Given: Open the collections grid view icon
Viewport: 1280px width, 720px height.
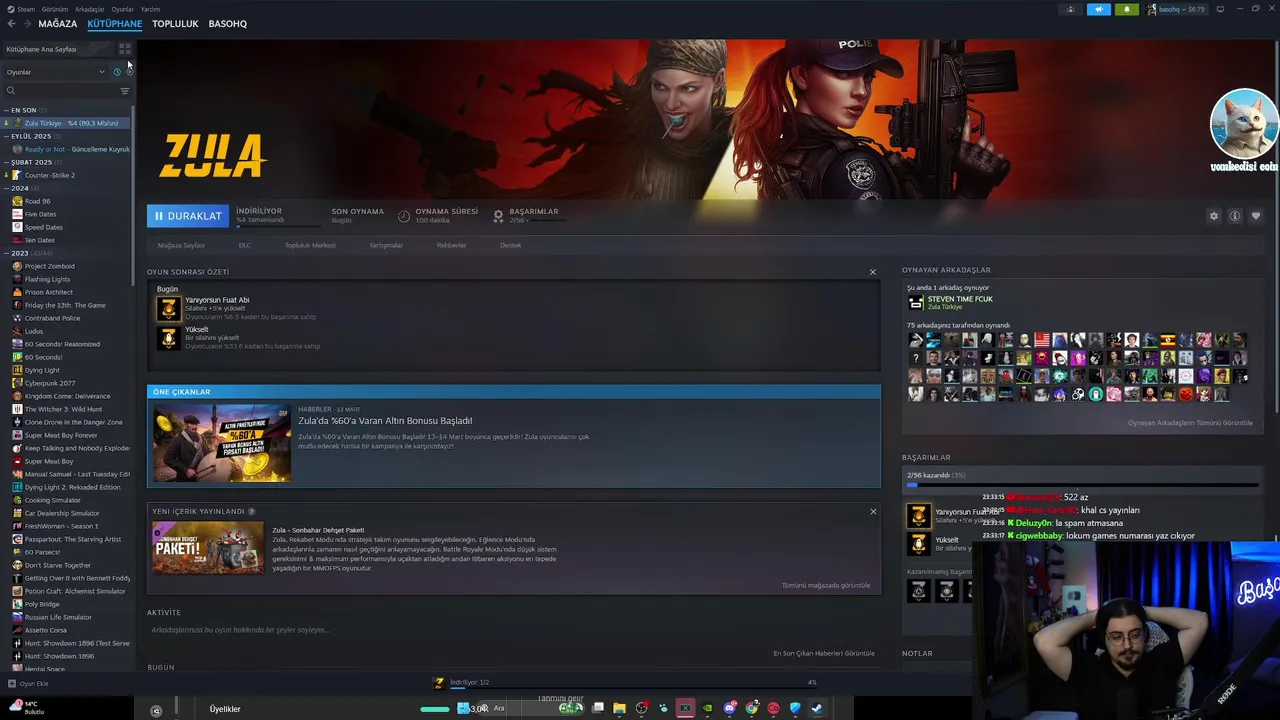Looking at the screenshot, I should click(125, 49).
